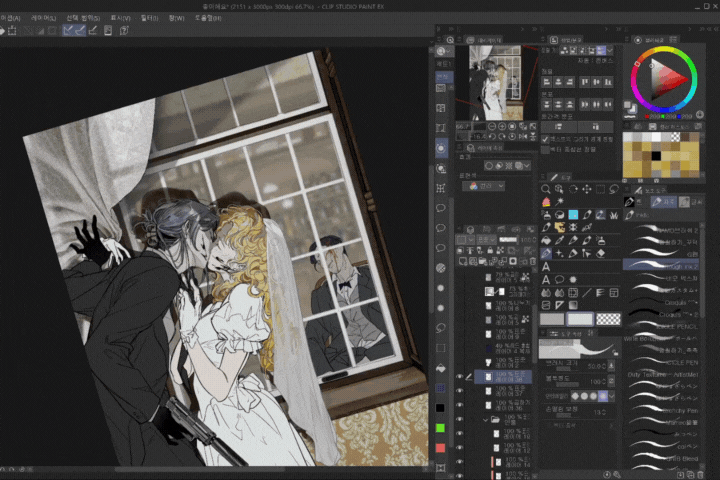Open the expression color 컬러 dropdown
The width and height of the screenshot is (720, 480).
[484, 186]
